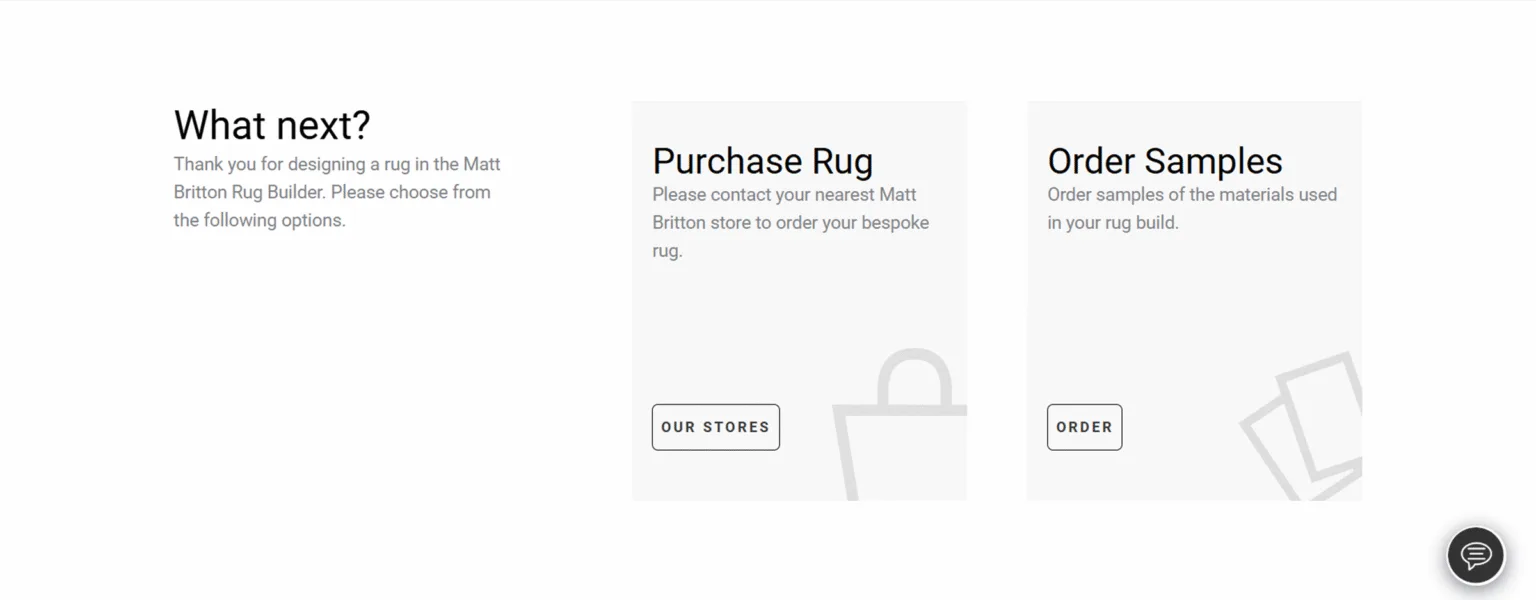Select the "Britton Rug Builder" text in the intro
This screenshot has width=1536, height=600.
[249, 192]
